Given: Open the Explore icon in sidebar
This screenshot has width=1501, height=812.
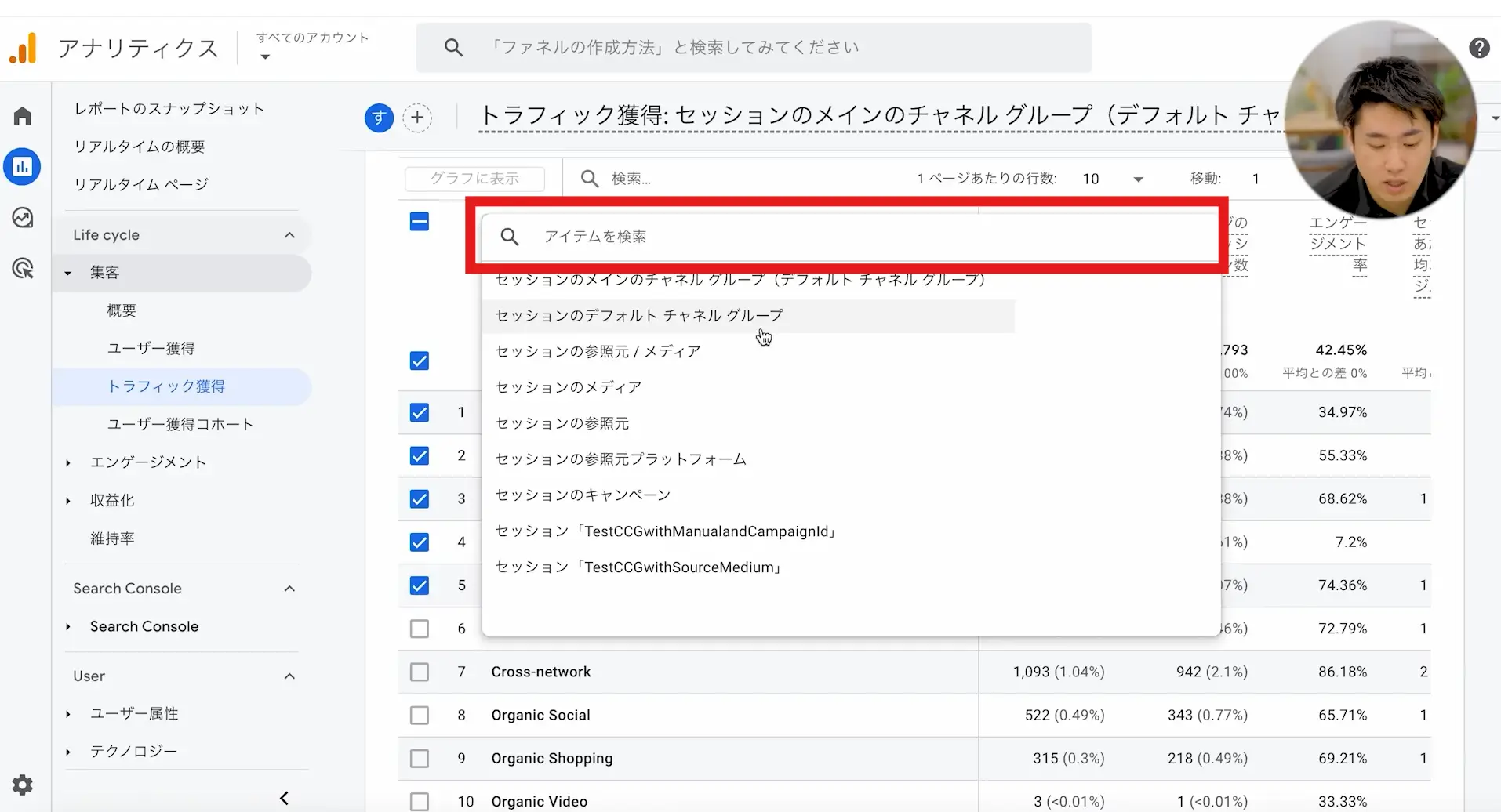Looking at the screenshot, I should click(x=23, y=218).
